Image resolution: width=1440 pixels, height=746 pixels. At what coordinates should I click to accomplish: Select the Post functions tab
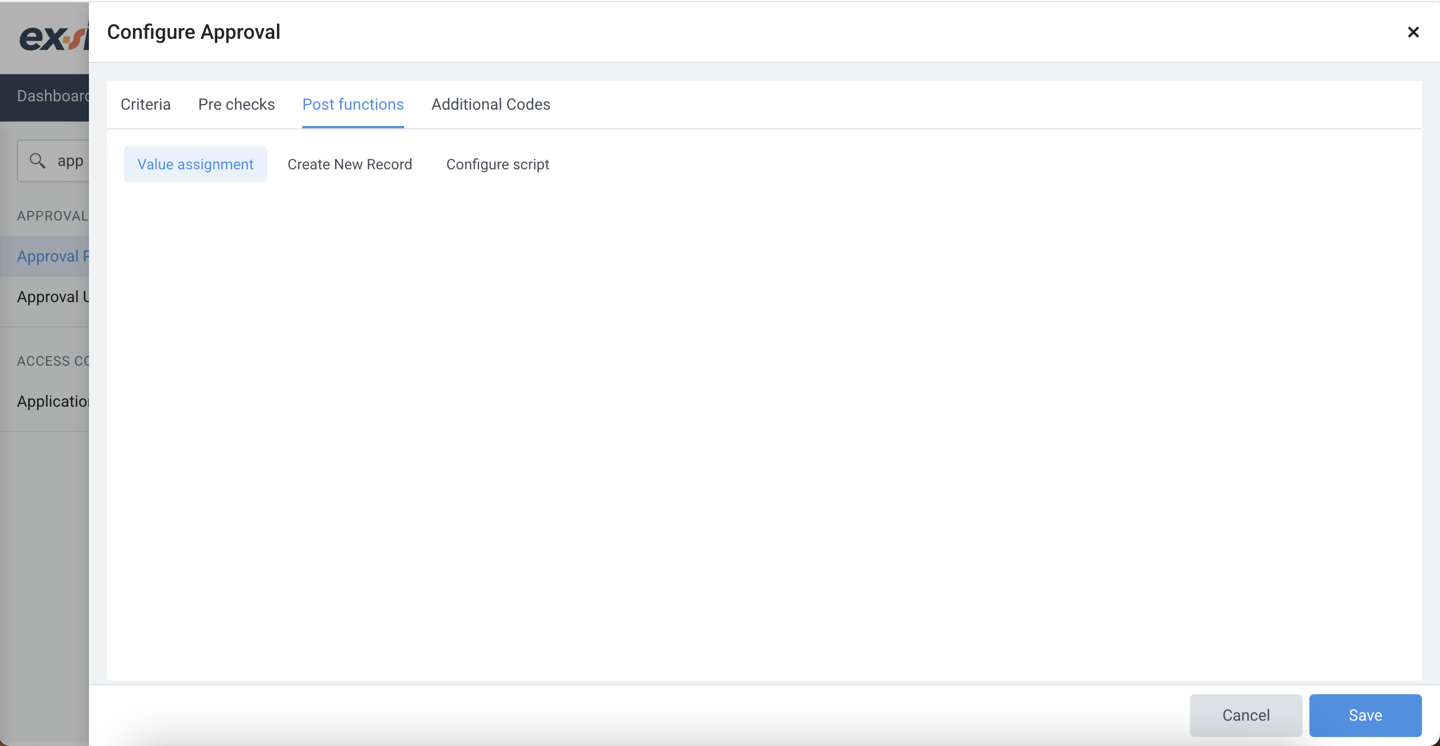click(353, 104)
